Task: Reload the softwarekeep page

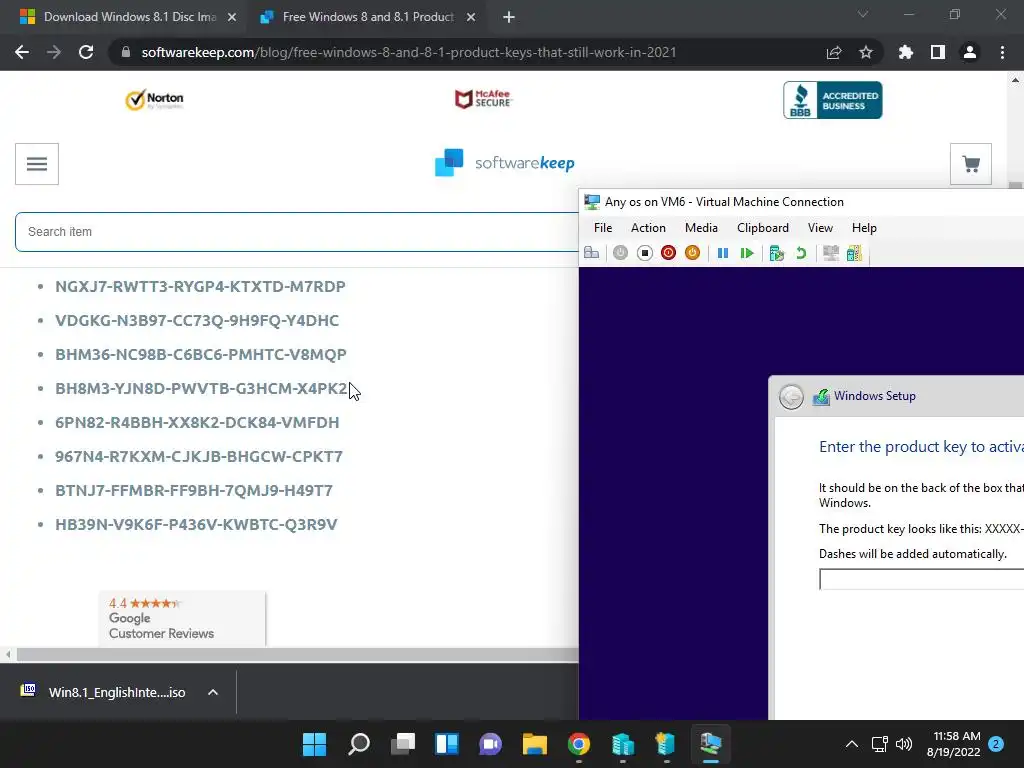Action: pos(86,52)
